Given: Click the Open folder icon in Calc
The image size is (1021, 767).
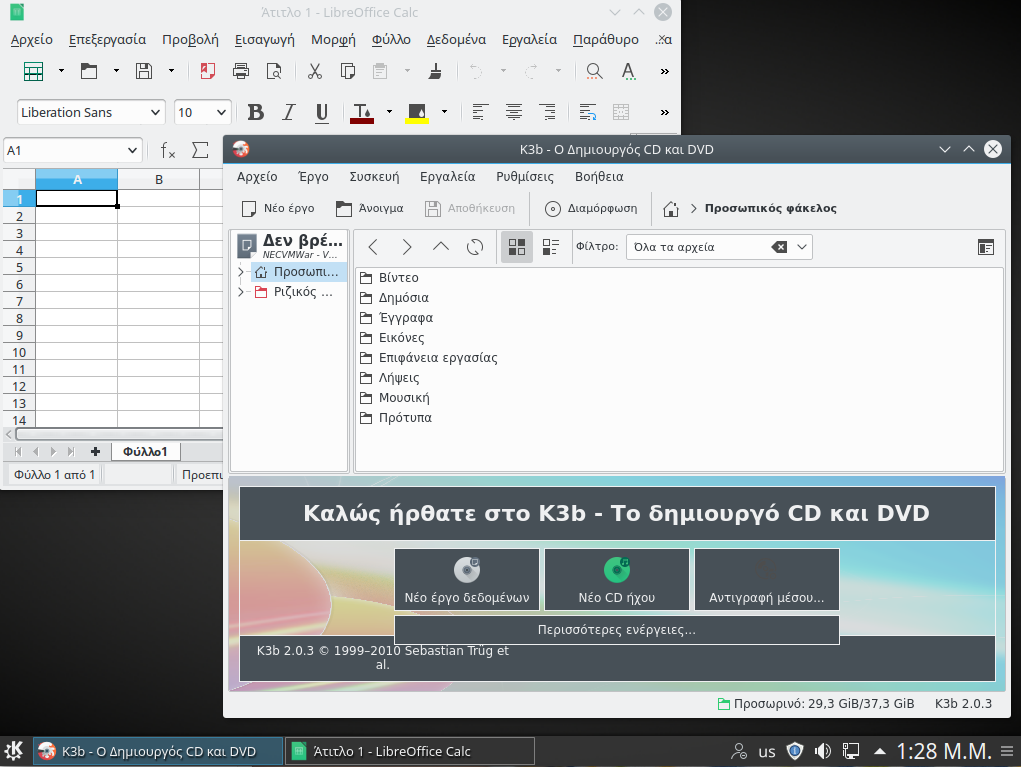Looking at the screenshot, I should coord(89,71).
